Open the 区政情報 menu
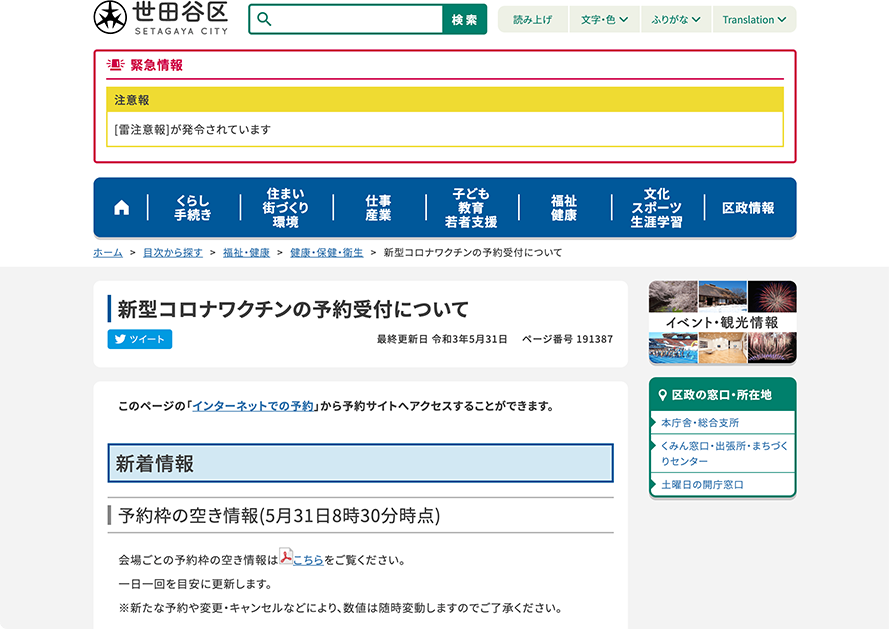889x629 pixels. click(748, 208)
